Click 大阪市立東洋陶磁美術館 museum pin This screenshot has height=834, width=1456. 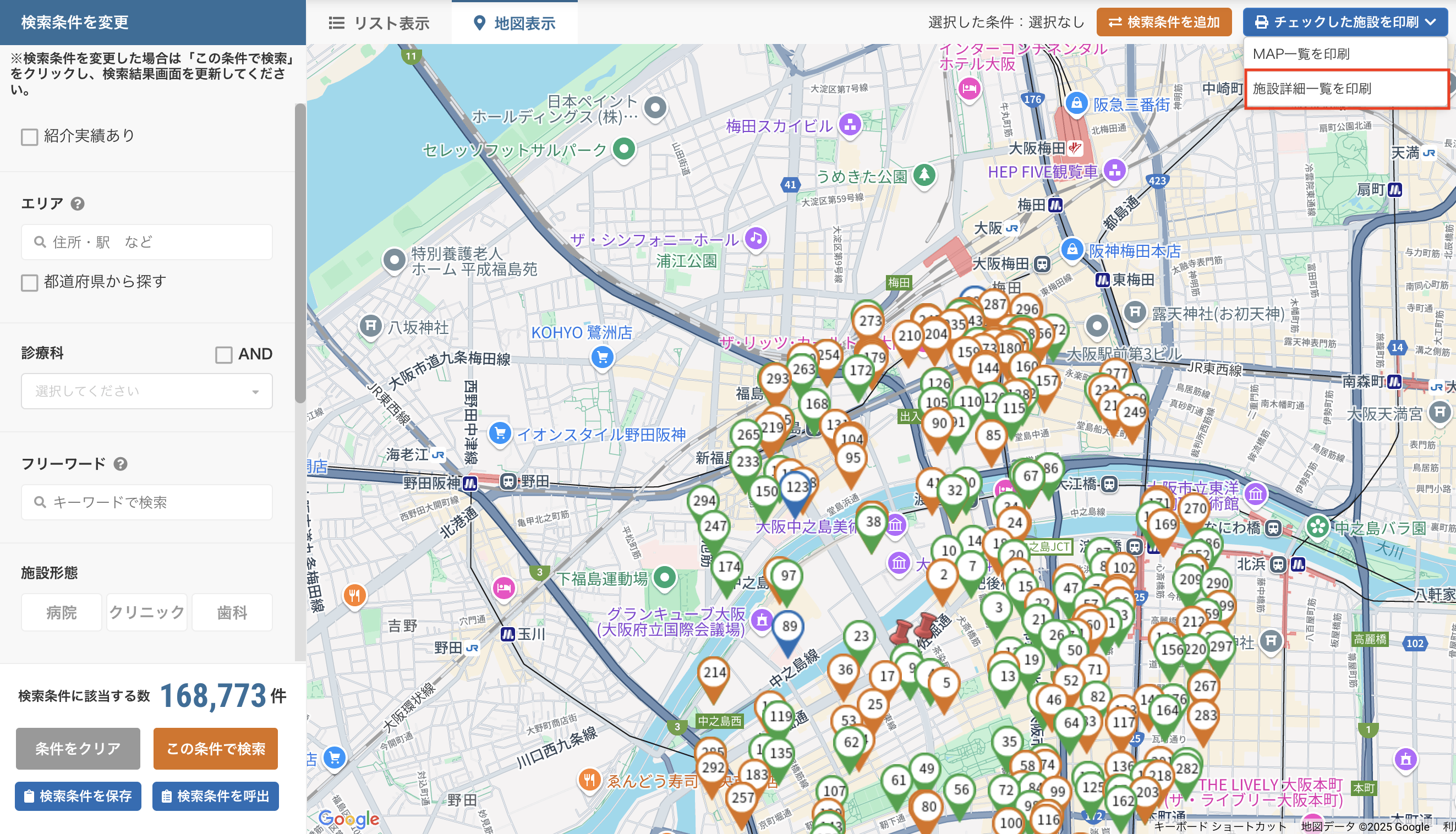click(x=1255, y=494)
